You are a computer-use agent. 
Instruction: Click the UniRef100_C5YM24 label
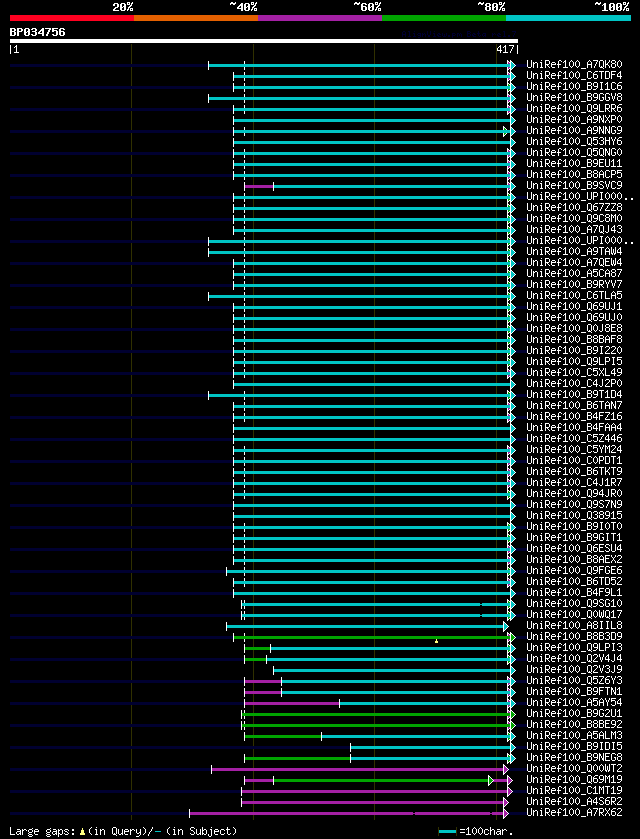574,449
